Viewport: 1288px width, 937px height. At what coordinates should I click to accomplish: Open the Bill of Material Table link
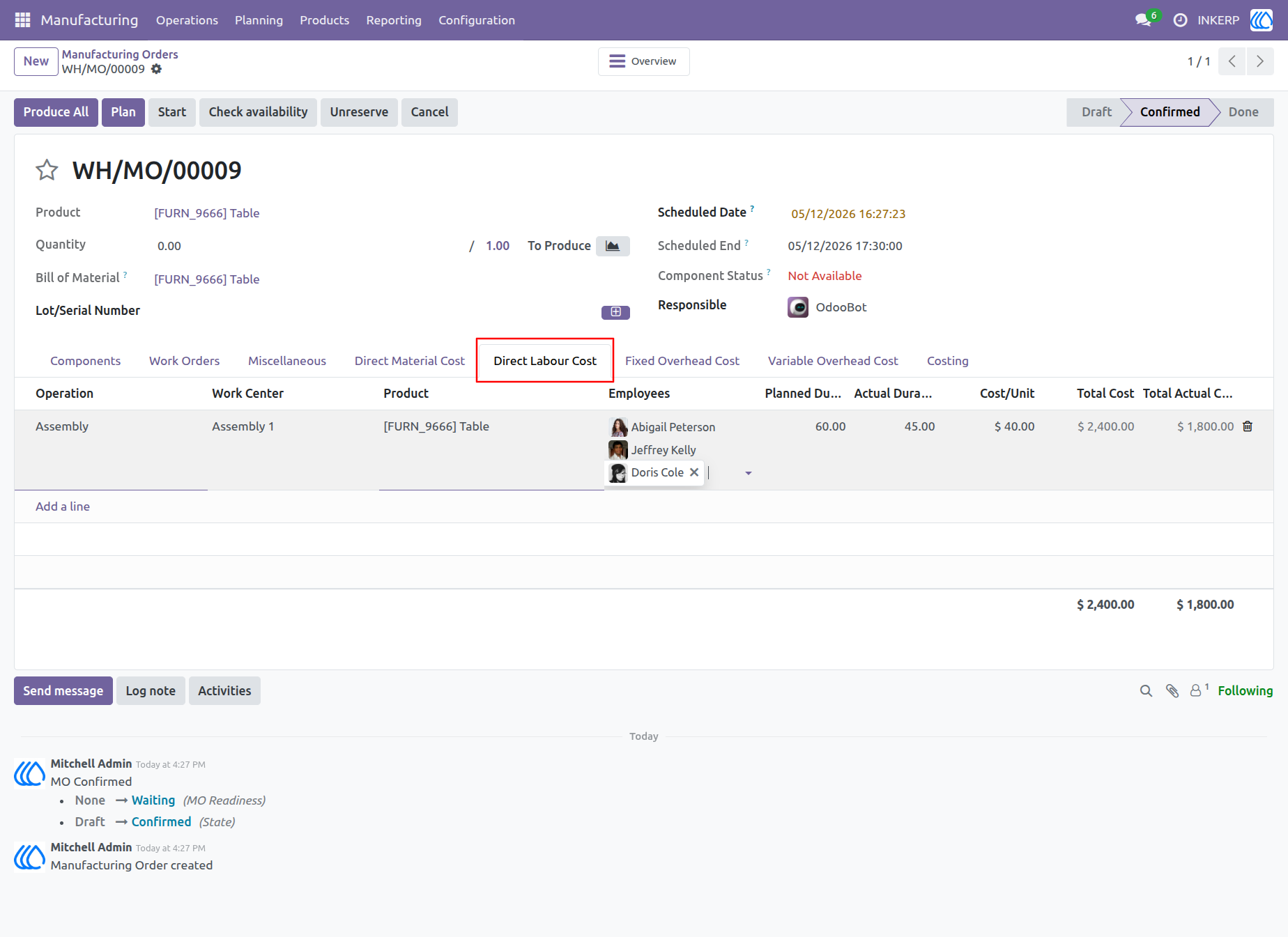(206, 279)
